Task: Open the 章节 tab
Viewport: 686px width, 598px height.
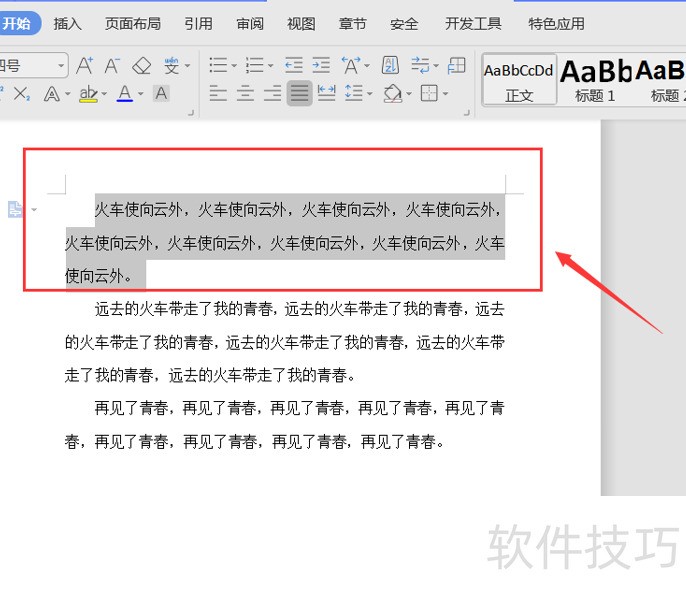Action: pyautogui.click(x=353, y=24)
